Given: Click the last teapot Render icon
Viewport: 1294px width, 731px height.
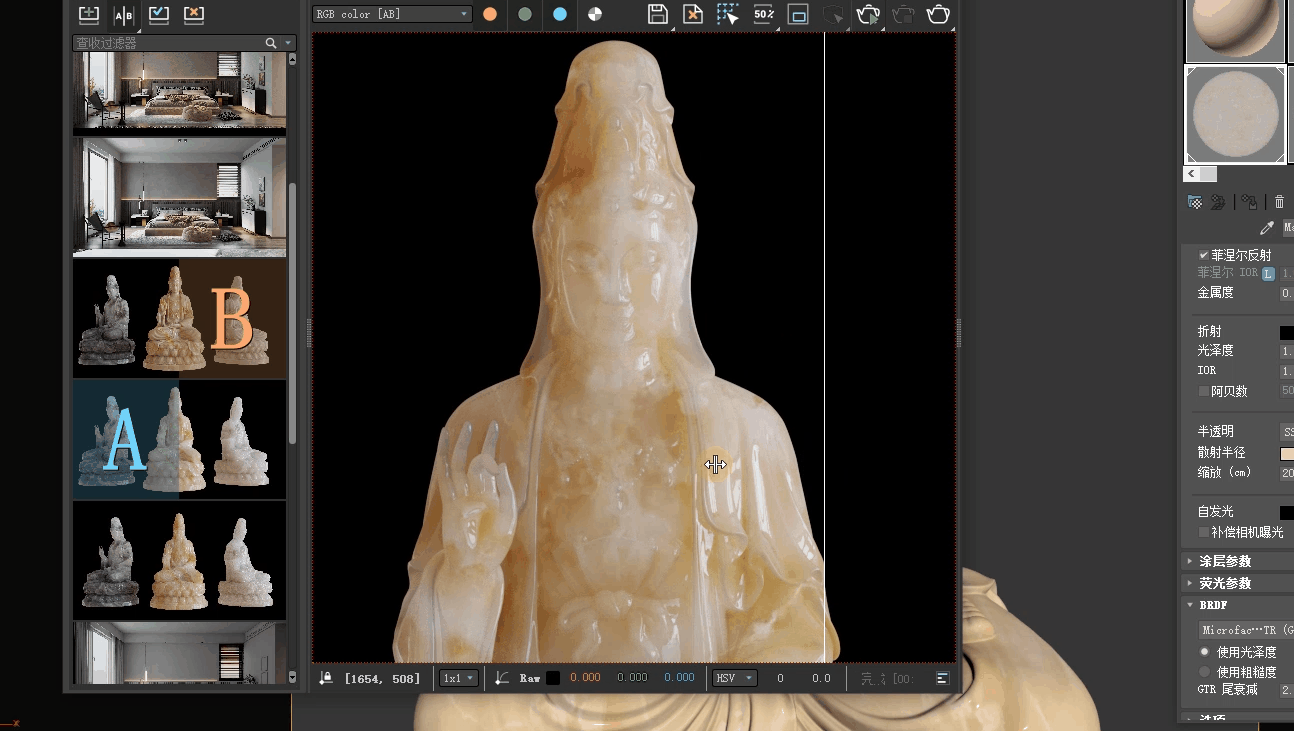Looking at the screenshot, I should pyautogui.click(x=938, y=14).
